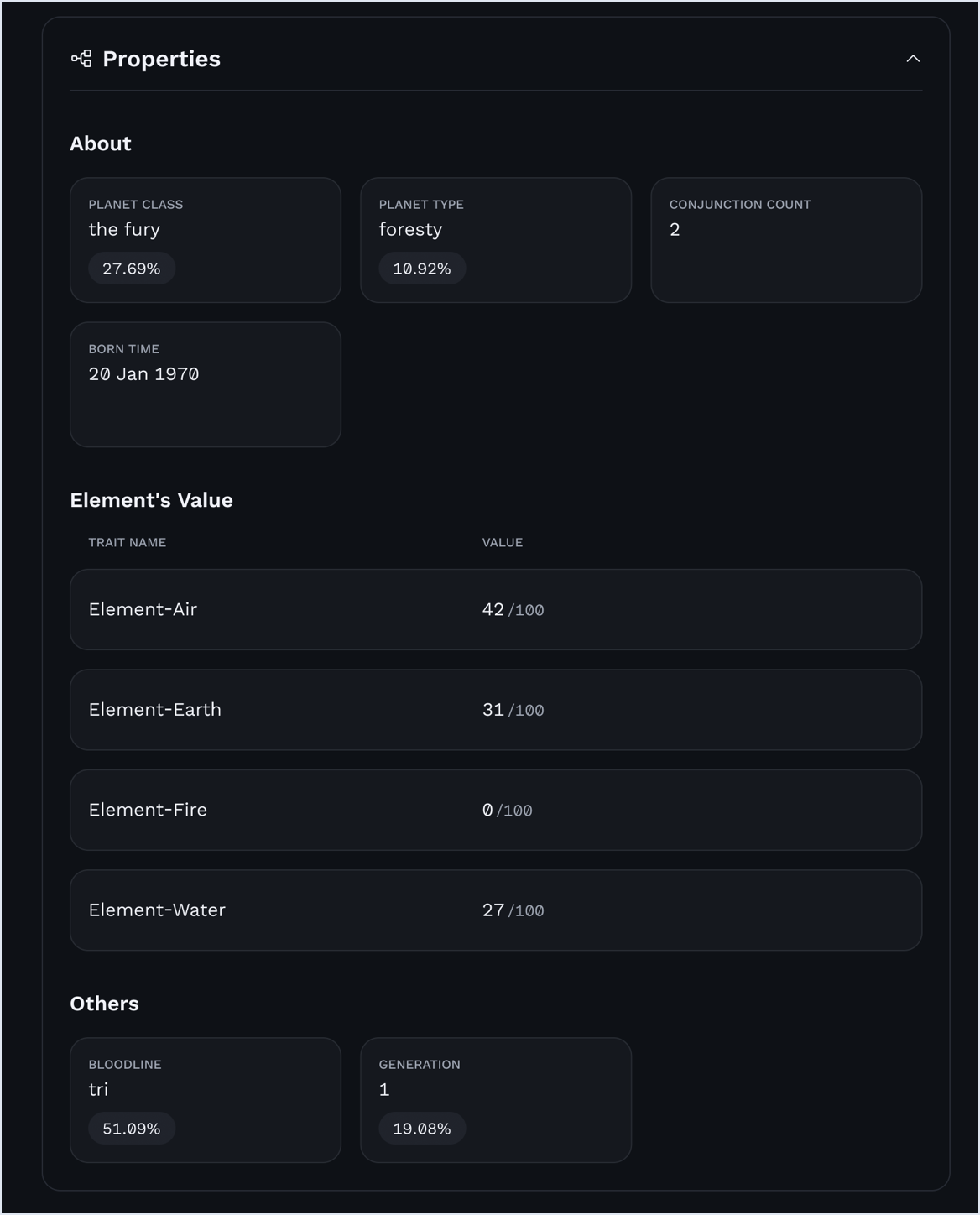
Task: Click the Properties tree icon
Action: pyautogui.click(x=81, y=59)
